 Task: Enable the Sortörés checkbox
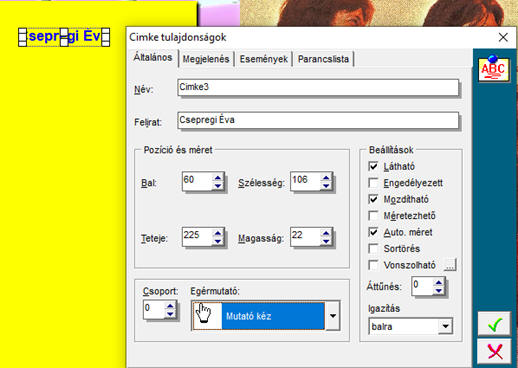coord(373,248)
